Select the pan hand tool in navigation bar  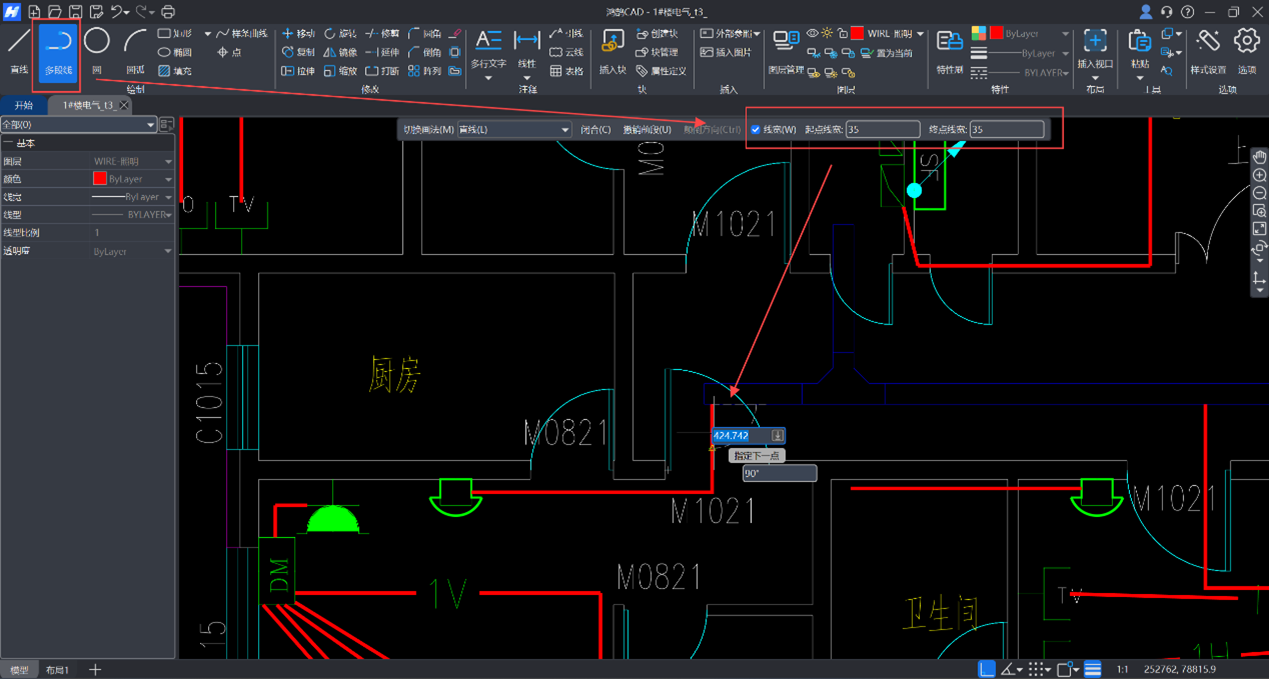tap(1259, 157)
